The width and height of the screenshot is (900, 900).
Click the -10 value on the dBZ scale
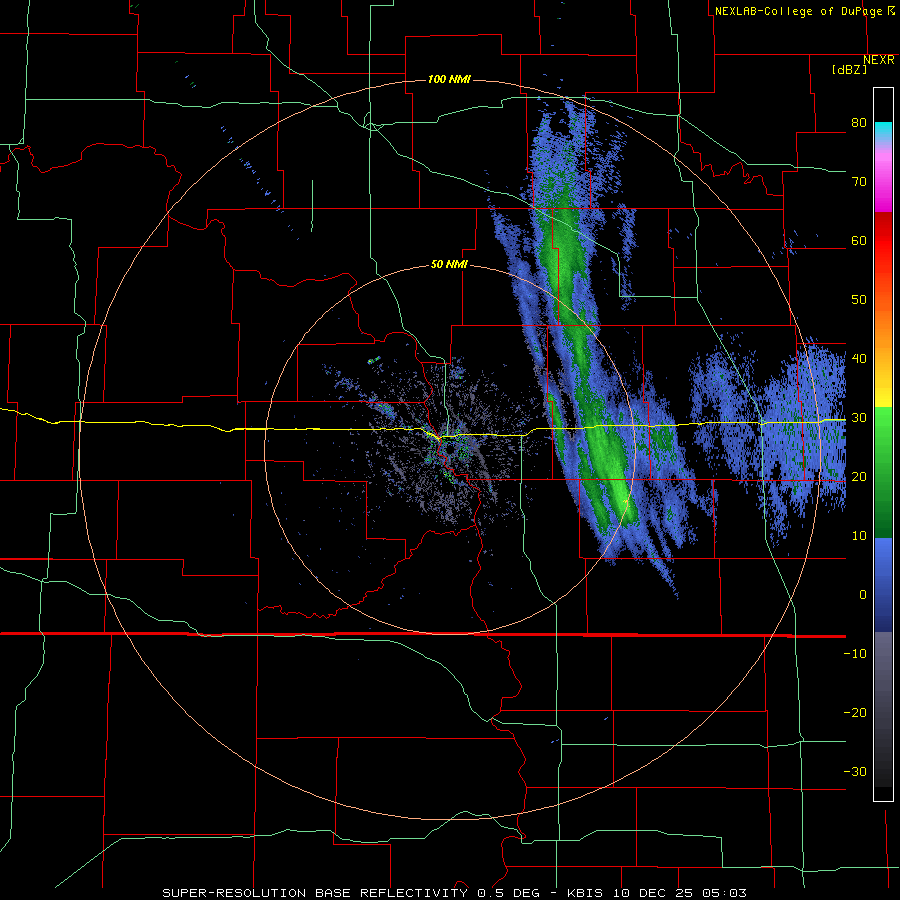855,654
